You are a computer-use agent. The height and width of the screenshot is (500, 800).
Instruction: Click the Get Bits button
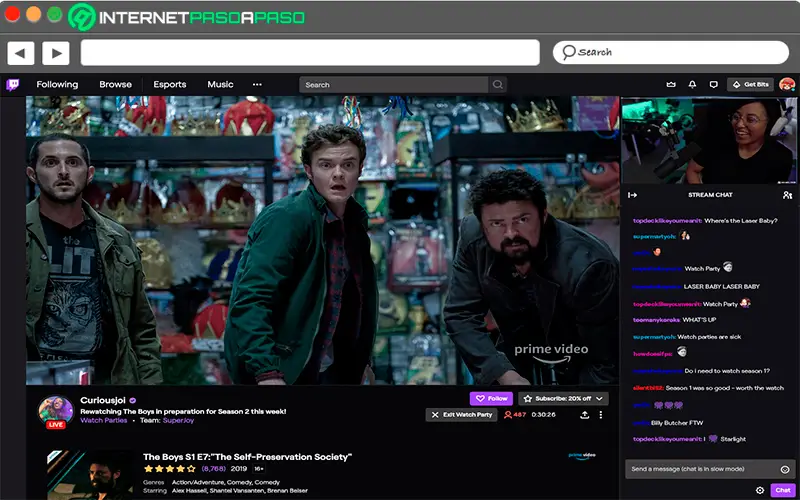coord(751,85)
